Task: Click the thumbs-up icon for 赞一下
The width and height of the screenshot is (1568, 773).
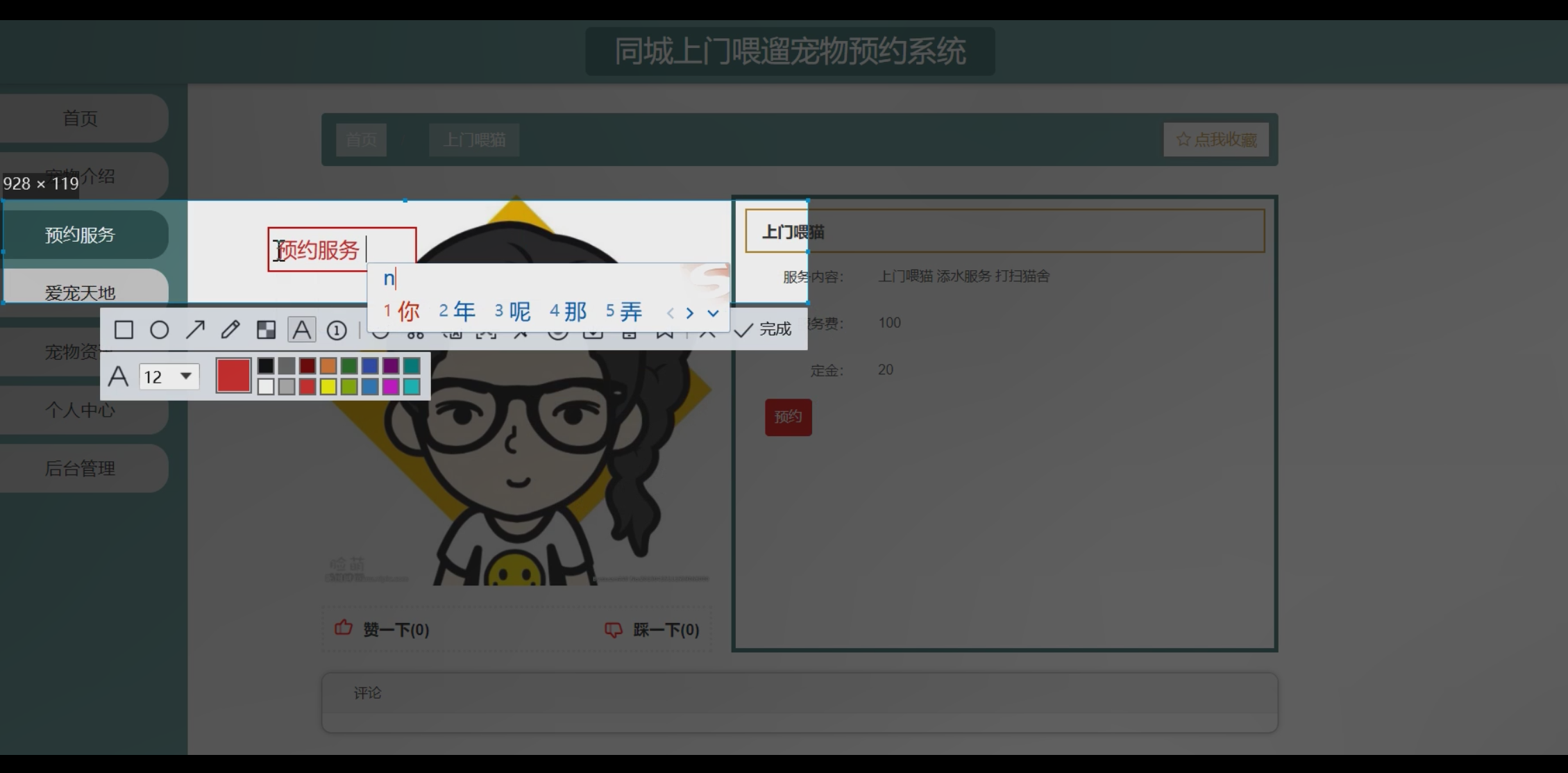Action: click(x=344, y=628)
